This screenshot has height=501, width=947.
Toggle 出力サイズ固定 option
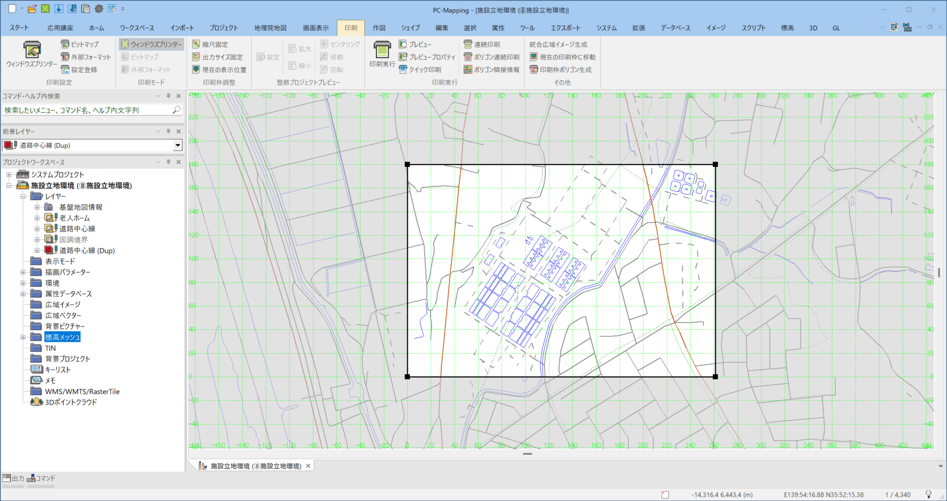(221, 57)
